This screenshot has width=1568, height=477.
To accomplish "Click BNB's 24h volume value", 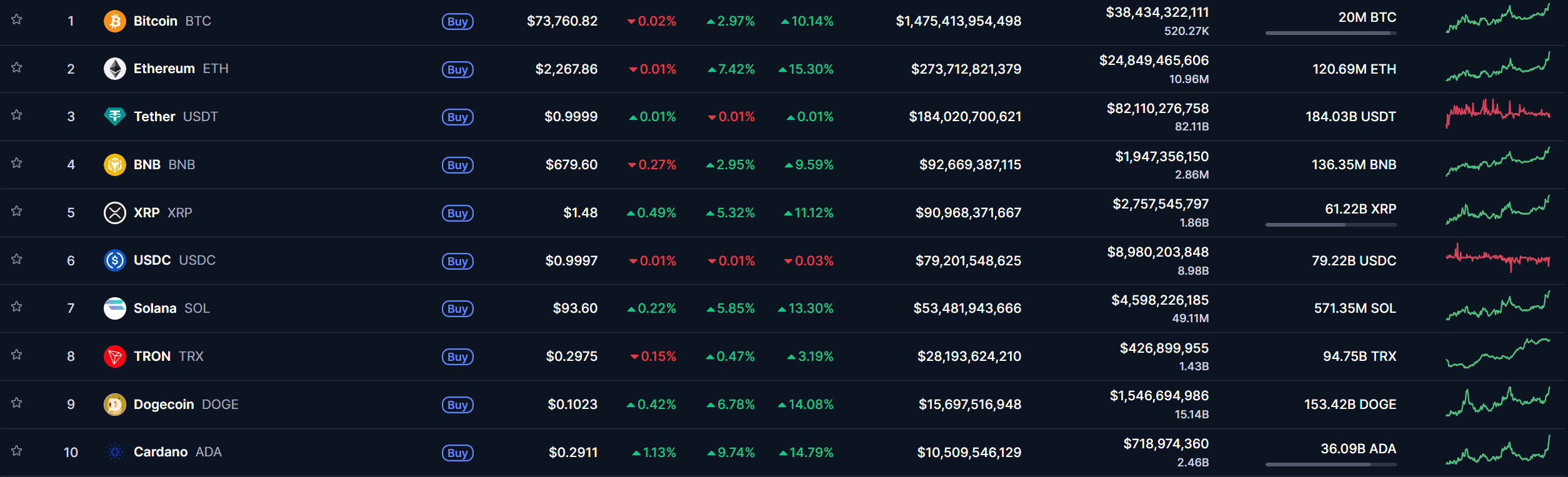I will pyautogui.click(x=1161, y=157).
